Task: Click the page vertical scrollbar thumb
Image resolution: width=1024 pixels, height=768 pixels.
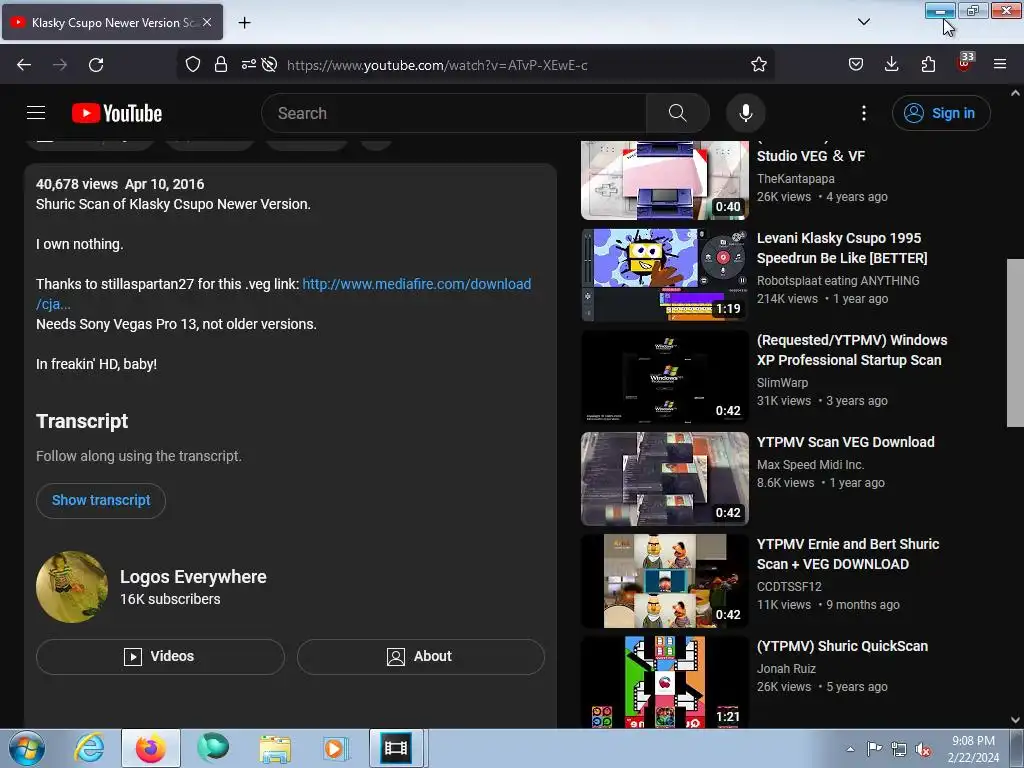Action: 1015,343
